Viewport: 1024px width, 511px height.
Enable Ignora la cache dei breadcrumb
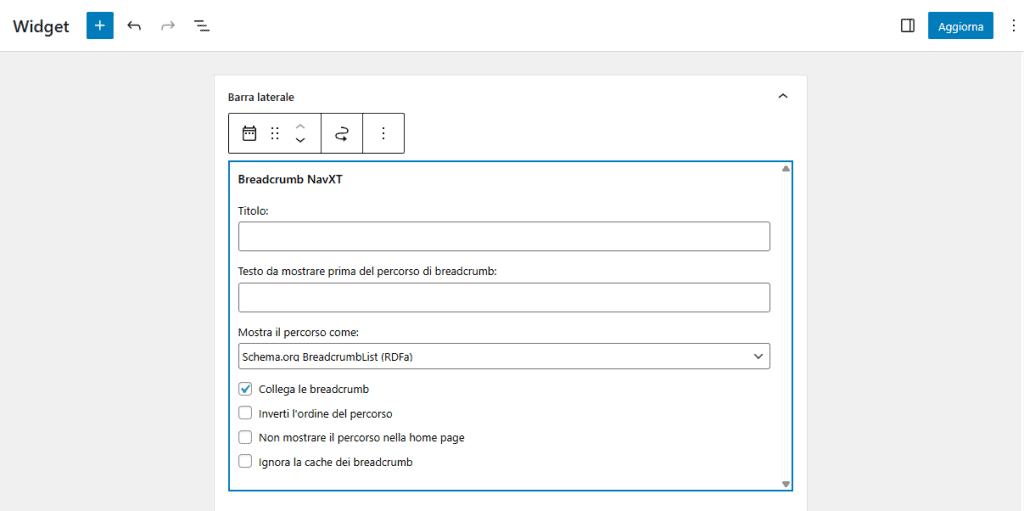245,461
